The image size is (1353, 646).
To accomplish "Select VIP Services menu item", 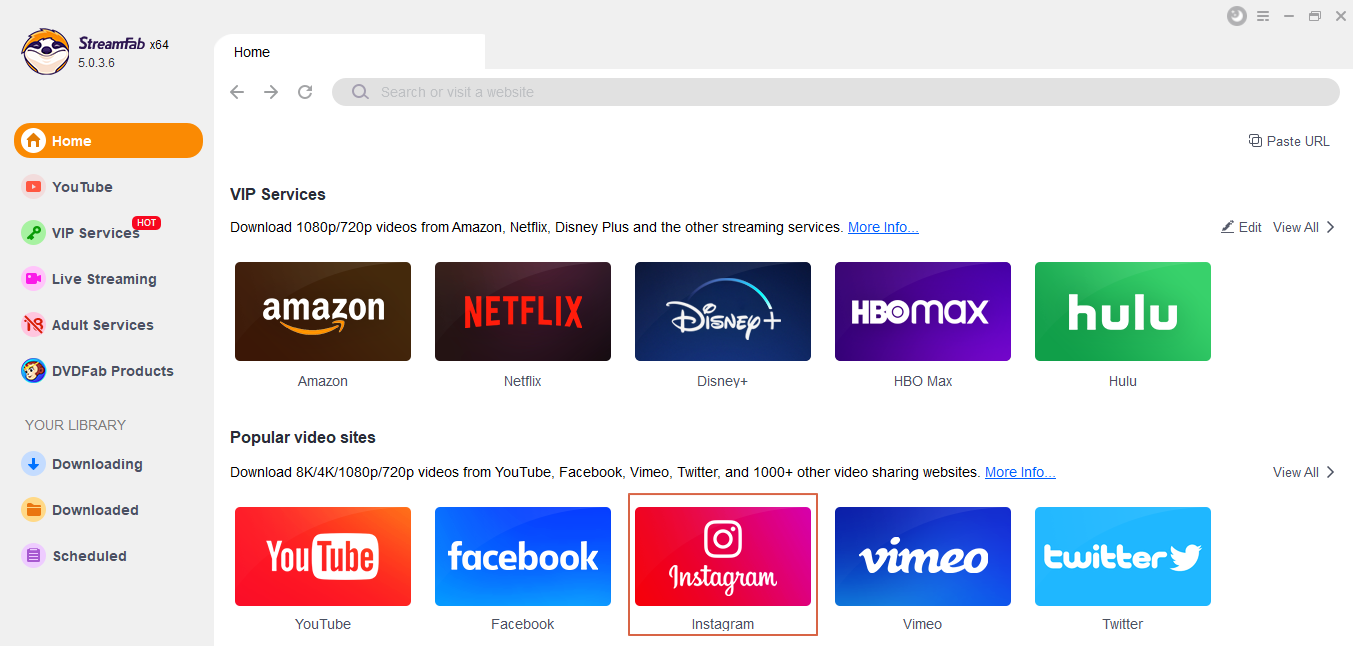I will coord(108,233).
